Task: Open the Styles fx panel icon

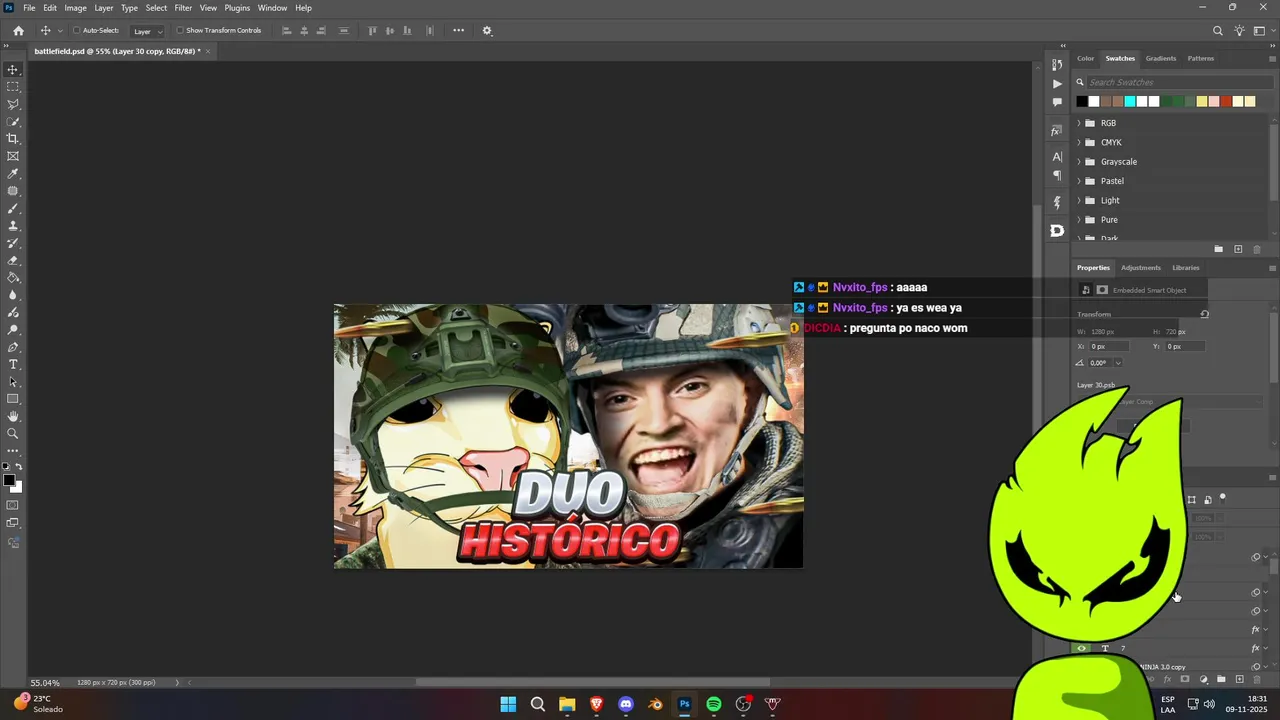Action: coord(1057,131)
